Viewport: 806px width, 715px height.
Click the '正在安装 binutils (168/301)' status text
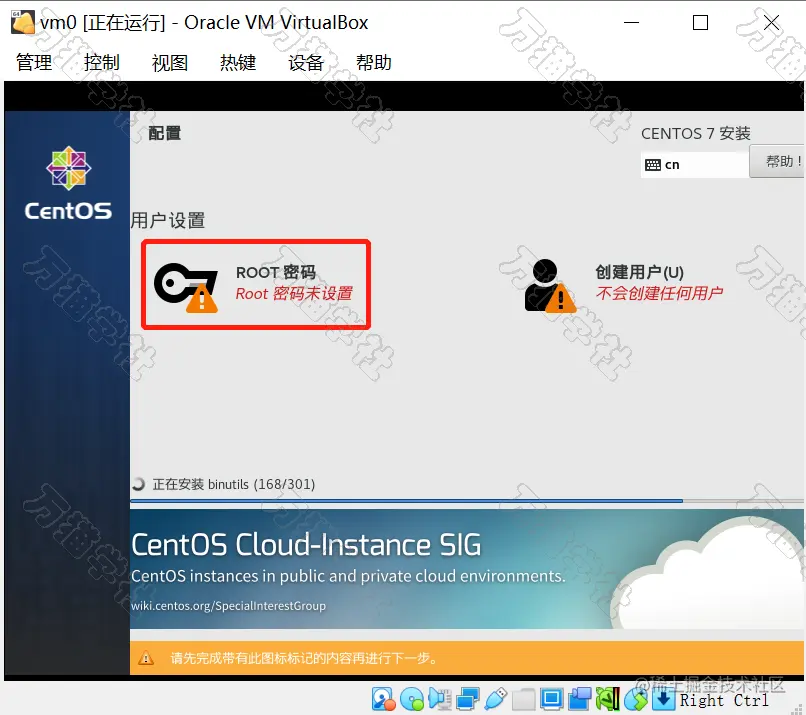pos(233,484)
